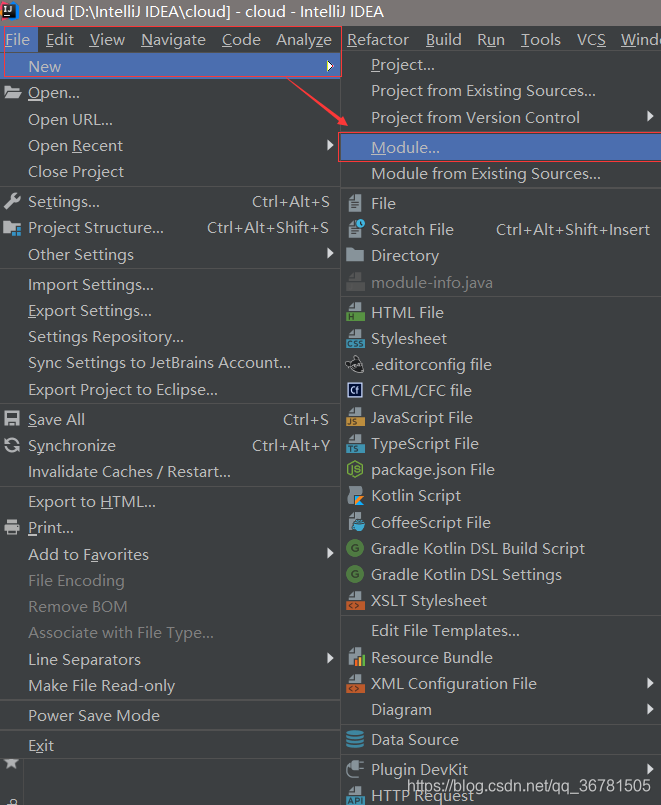661x805 pixels.
Task: Click the Favorites star icon in sidebar
Action: coord(11,763)
